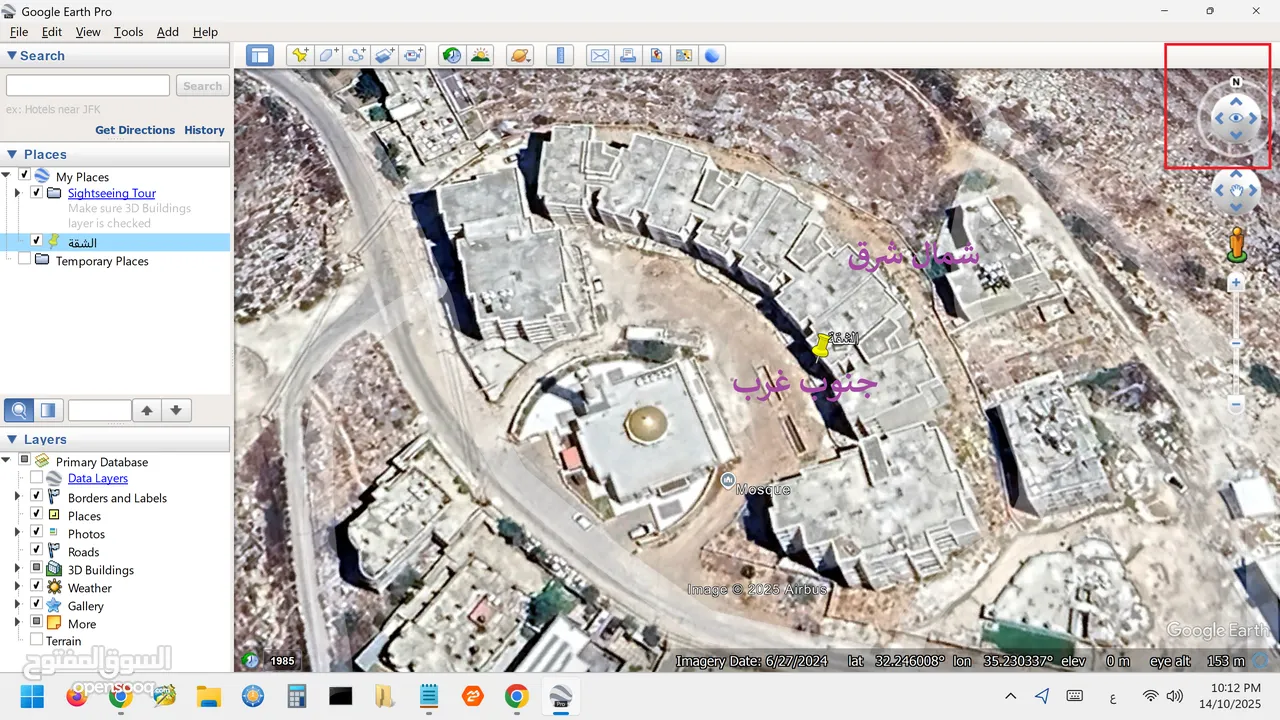
Task: Uncheck the Roads layer checkbox
Action: point(37,551)
